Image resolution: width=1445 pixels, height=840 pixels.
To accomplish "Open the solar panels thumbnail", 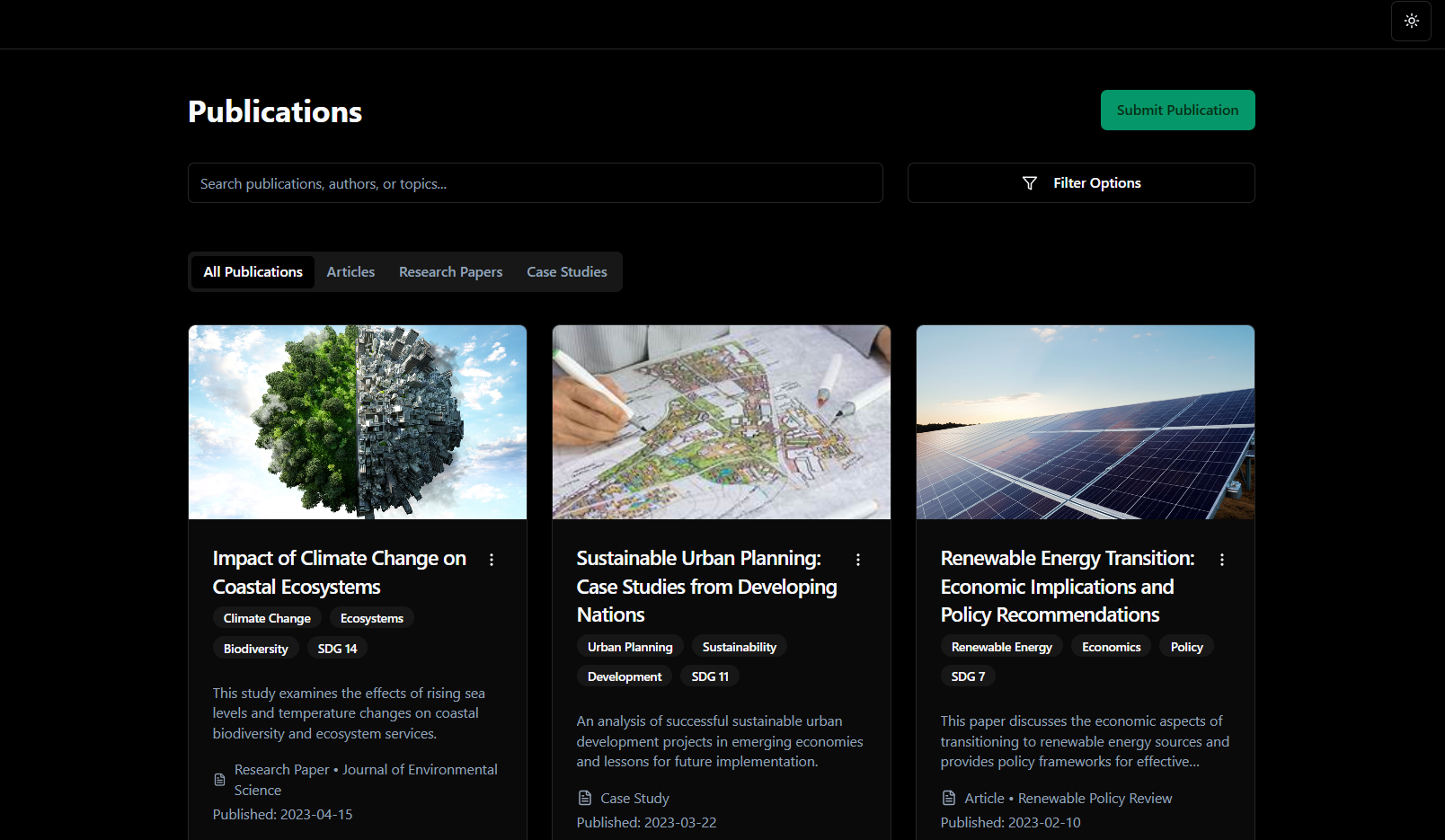I will pos(1086,422).
